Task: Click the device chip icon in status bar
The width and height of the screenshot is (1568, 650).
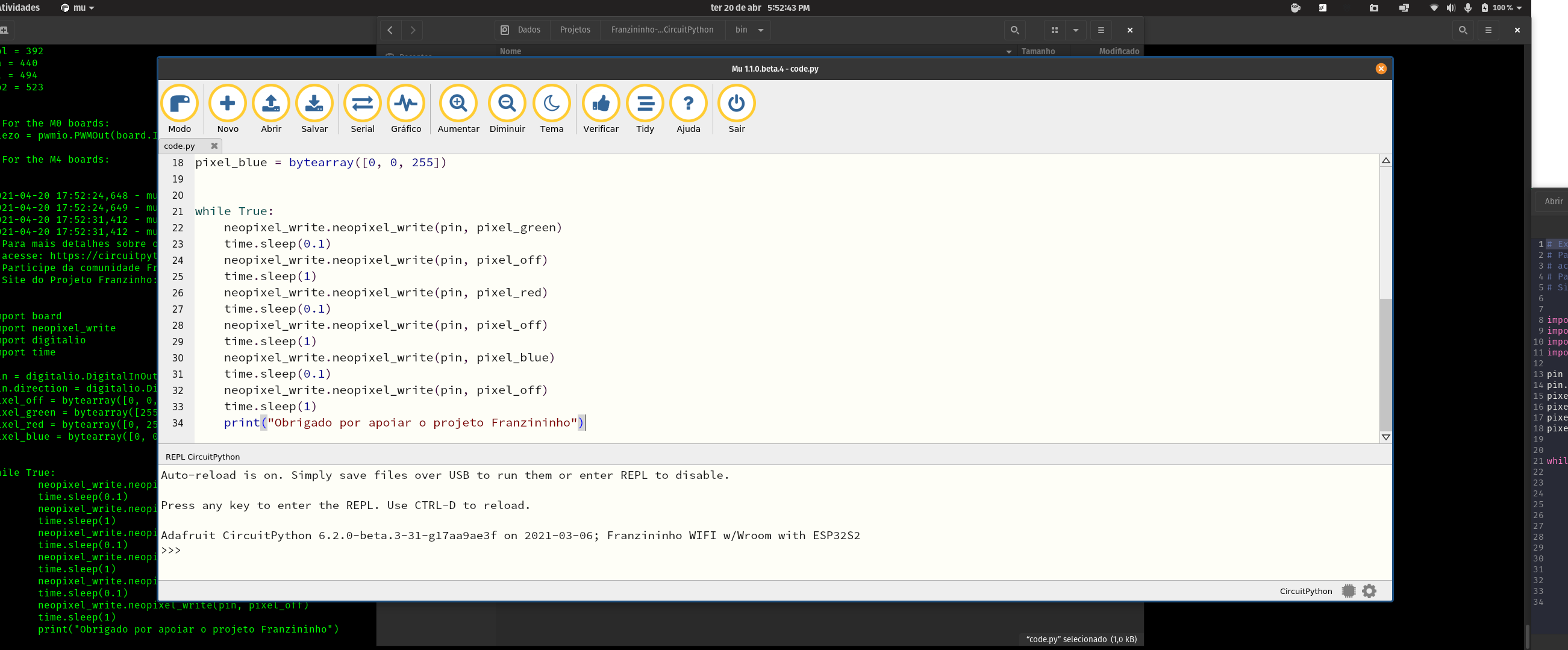Action: pos(1349,591)
